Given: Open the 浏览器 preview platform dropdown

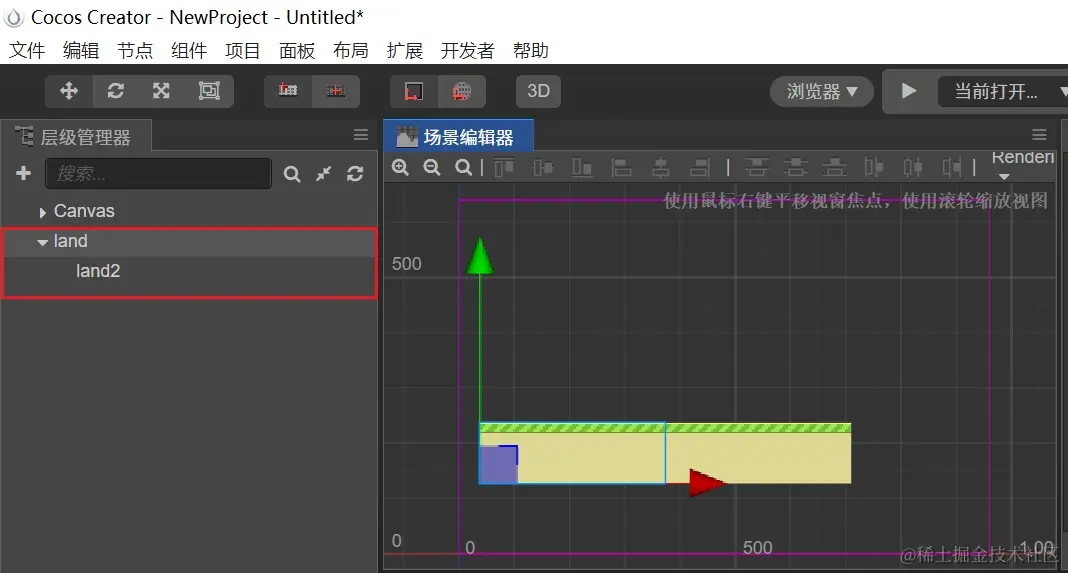Looking at the screenshot, I should point(821,91).
